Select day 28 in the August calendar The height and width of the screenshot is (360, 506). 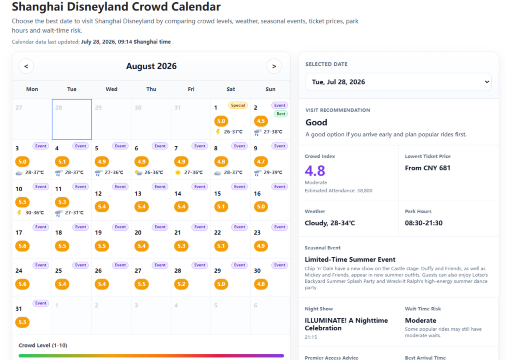click(191, 278)
